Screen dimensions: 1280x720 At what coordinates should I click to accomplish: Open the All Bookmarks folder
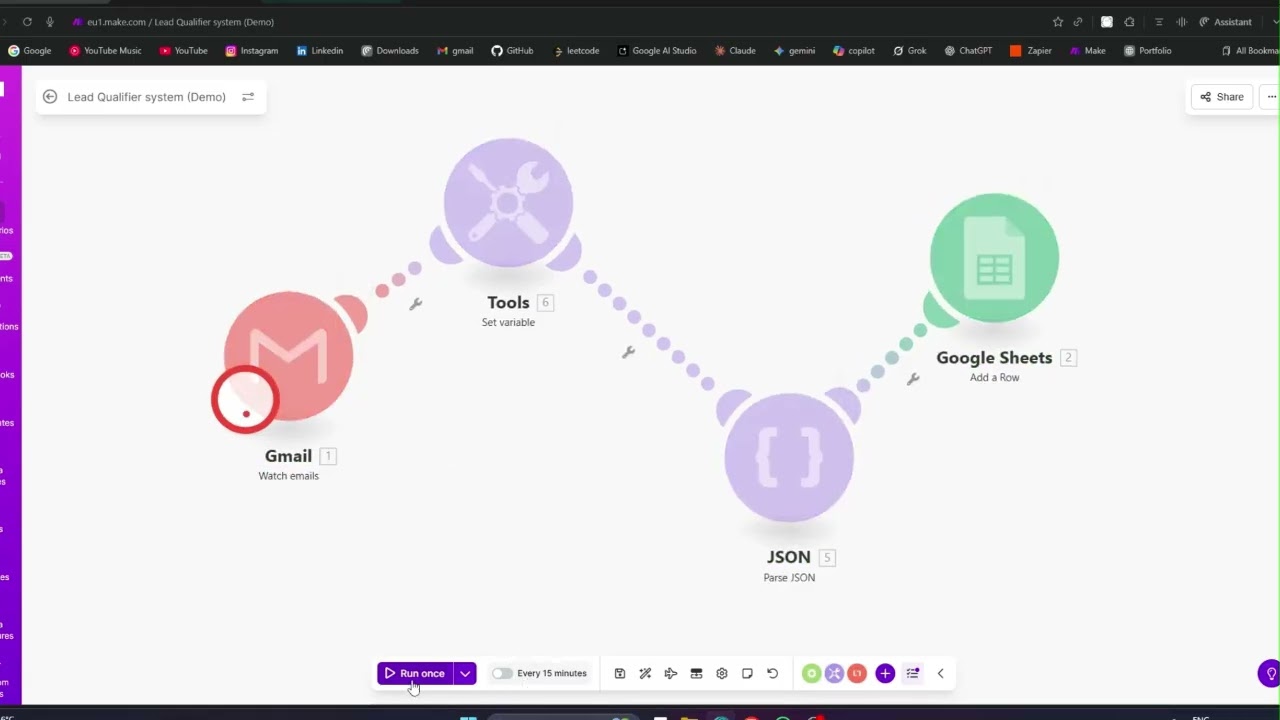(1251, 51)
